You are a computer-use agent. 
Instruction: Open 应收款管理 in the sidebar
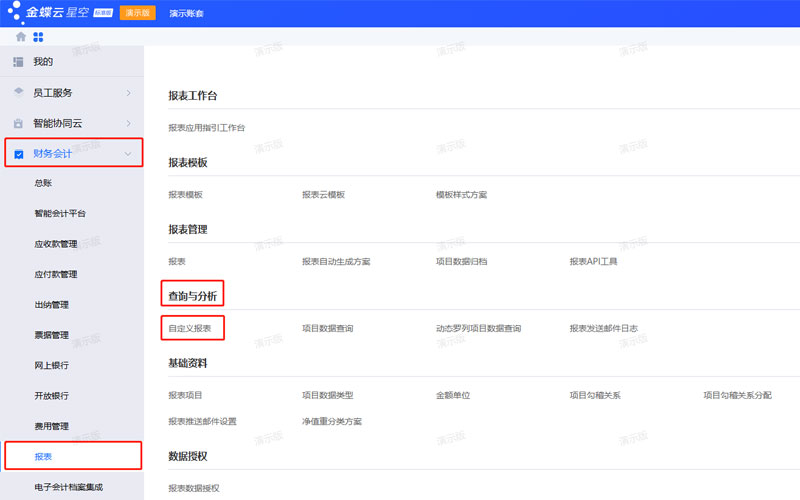click(x=55, y=244)
